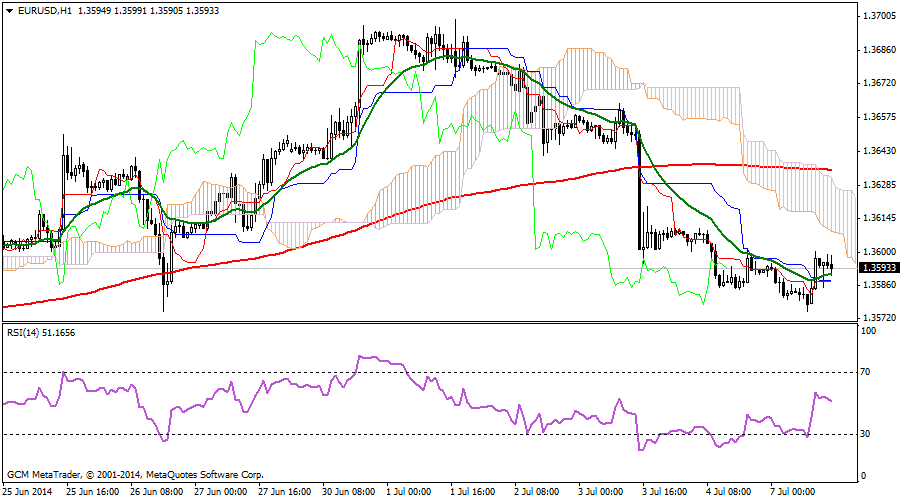Image resolution: width=900 pixels, height=500 pixels.
Task: Click the 1.37005 price axis label
Action: pyautogui.click(x=879, y=16)
